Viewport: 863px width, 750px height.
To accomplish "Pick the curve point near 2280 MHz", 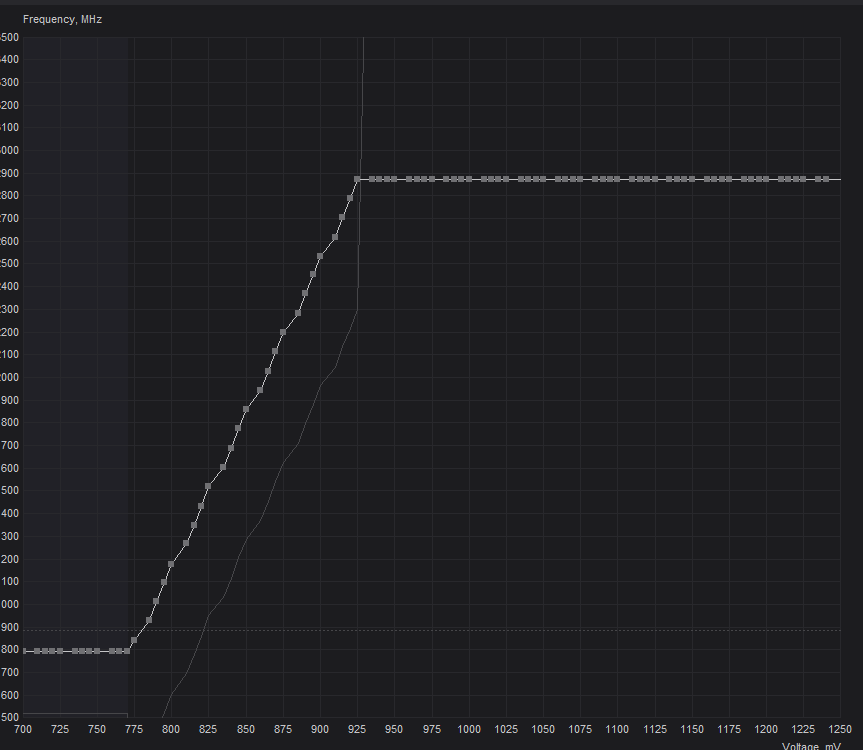I will click(x=298, y=313).
